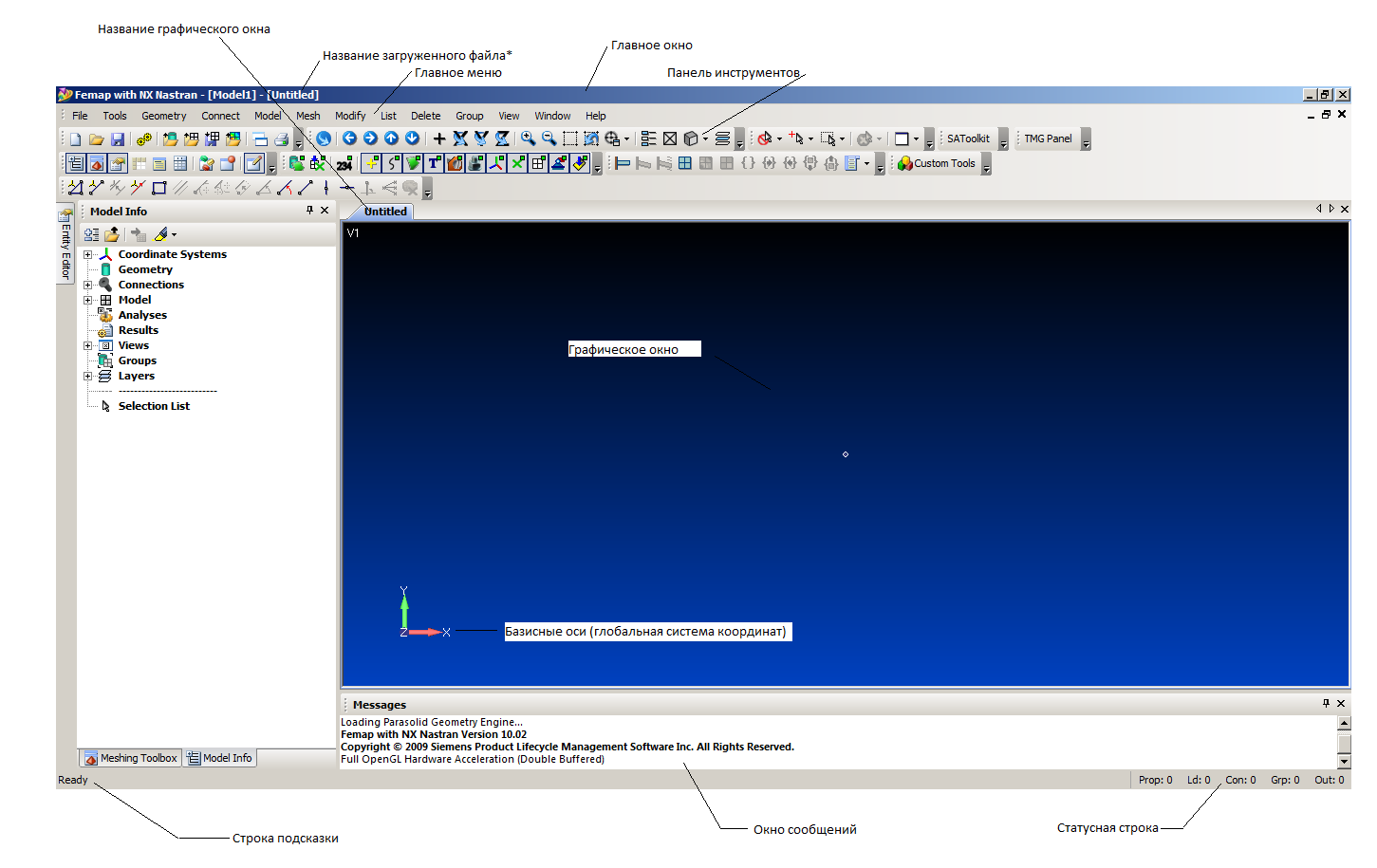Screen dimensions: 1377x868
Task: Open the view style cube dropdown arrow
Action: tap(705, 139)
